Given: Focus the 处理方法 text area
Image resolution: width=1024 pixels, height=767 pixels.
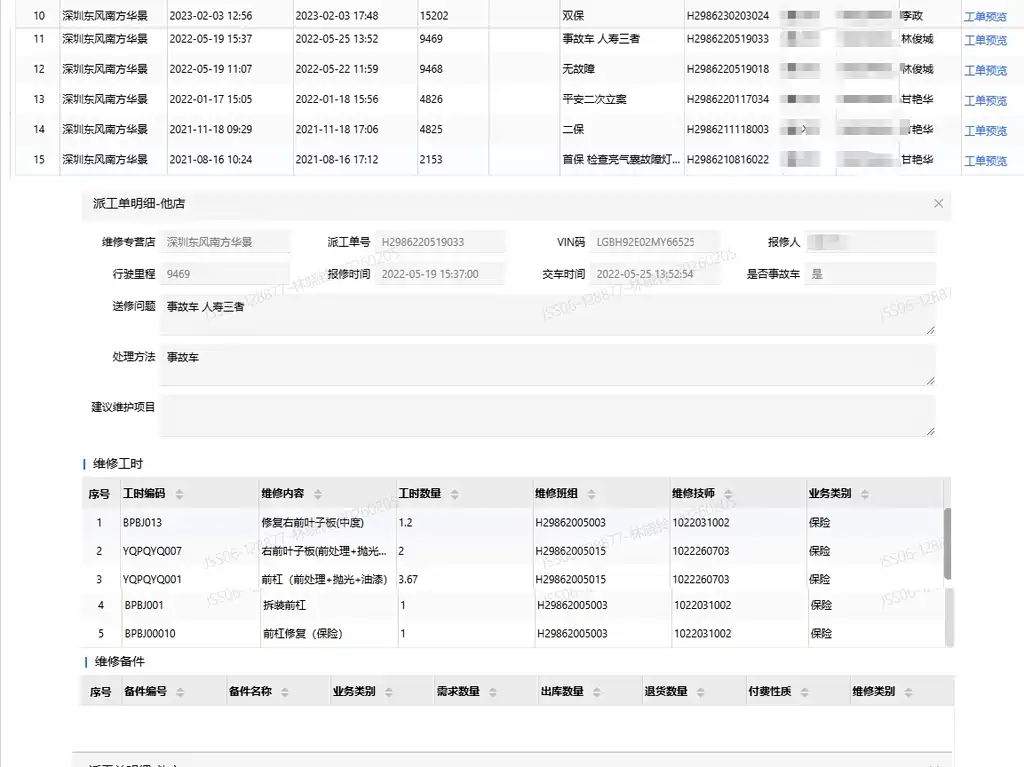Looking at the screenshot, I should (547, 365).
